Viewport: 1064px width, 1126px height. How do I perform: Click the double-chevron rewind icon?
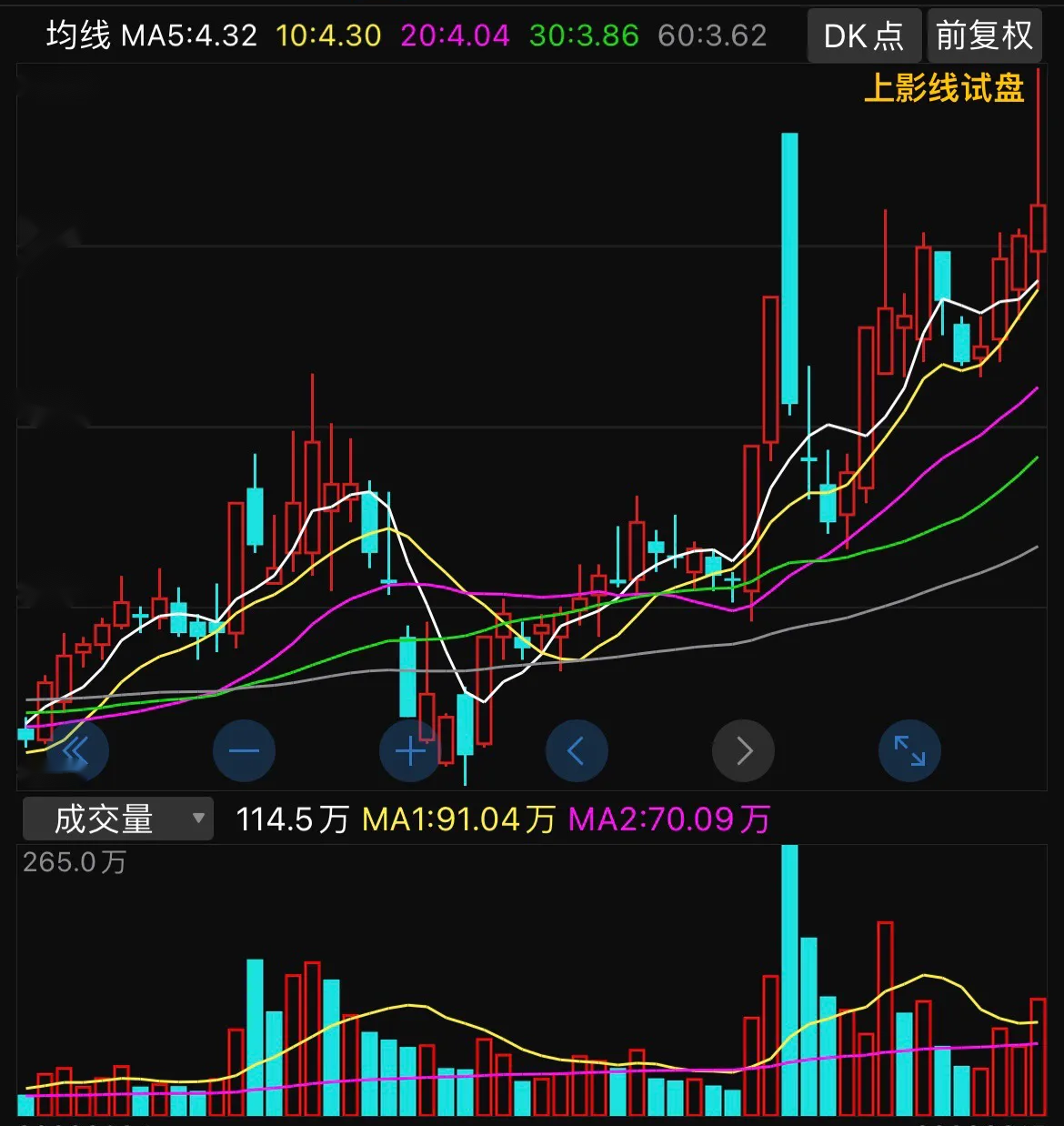coord(77,750)
